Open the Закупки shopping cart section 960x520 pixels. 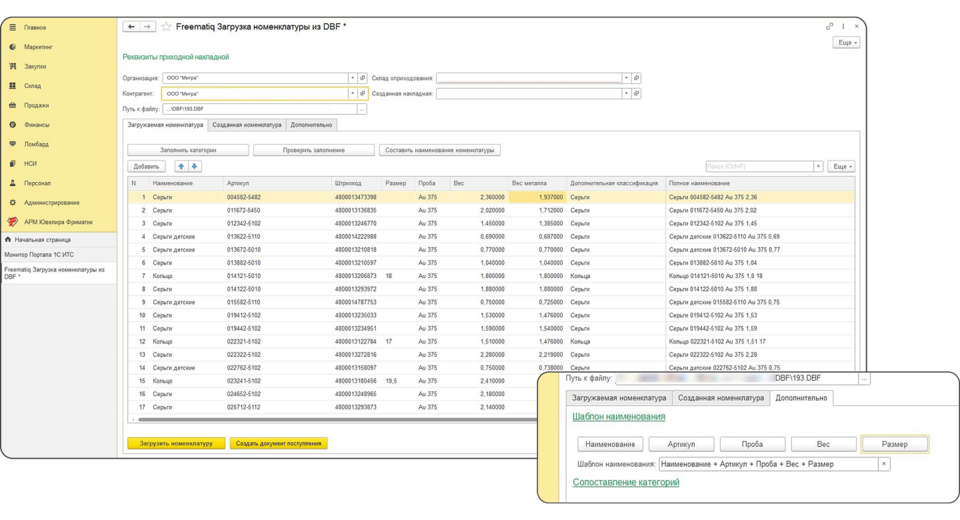coord(35,66)
